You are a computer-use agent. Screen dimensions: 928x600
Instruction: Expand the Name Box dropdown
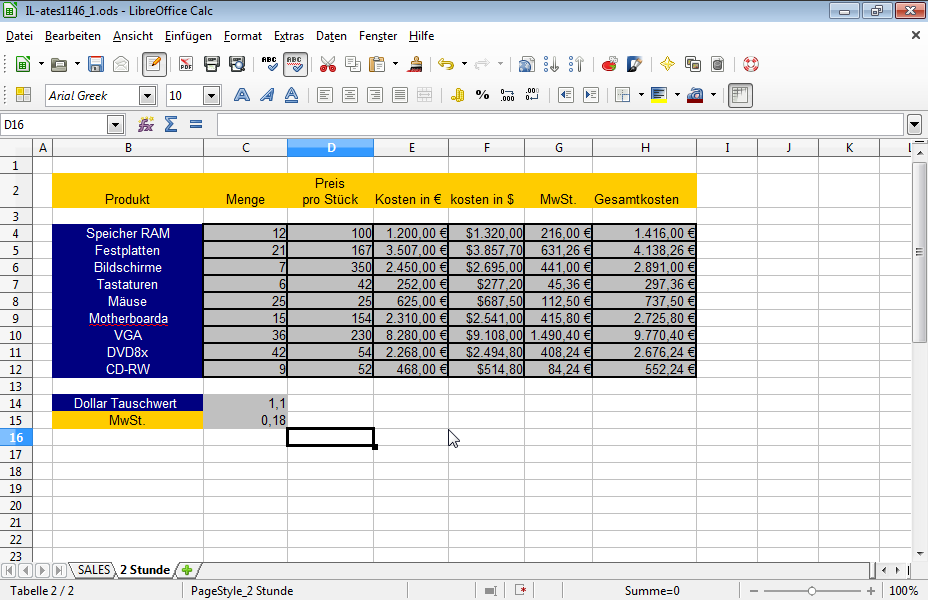pyautogui.click(x=115, y=124)
